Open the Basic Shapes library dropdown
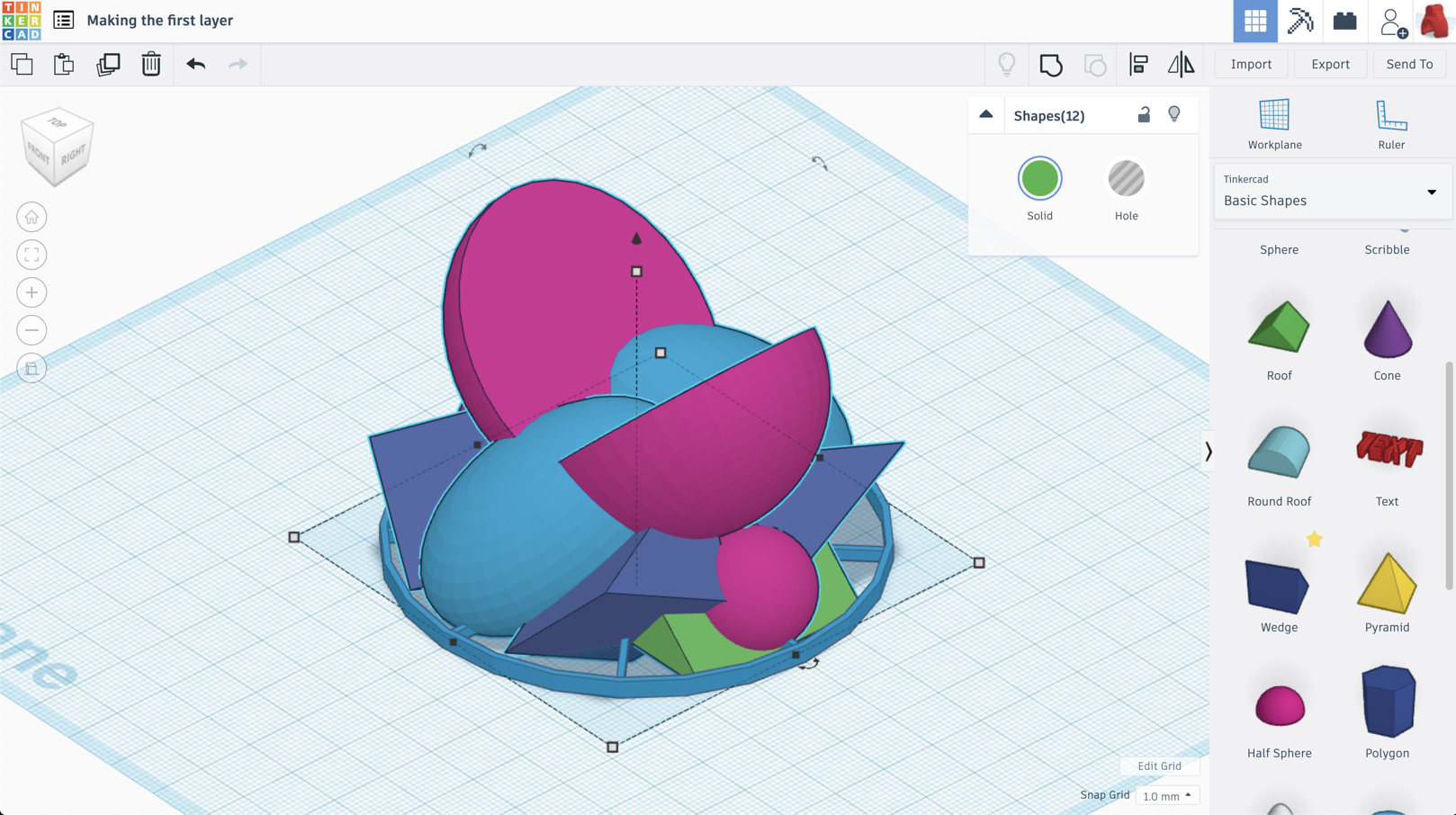 click(x=1333, y=192)
